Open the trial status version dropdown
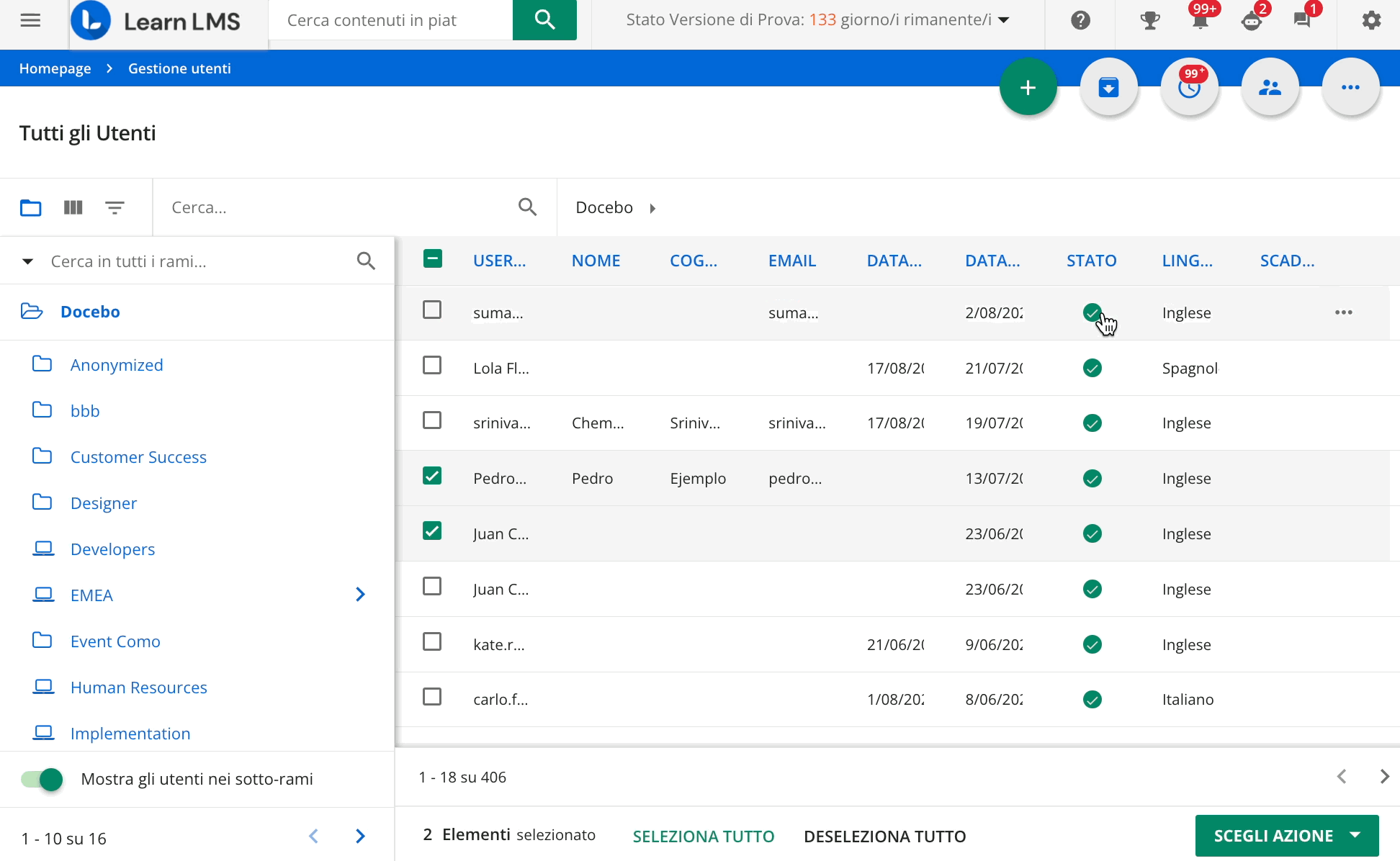This screenshot has width=1400, height=861. [x=1004, y=20]
